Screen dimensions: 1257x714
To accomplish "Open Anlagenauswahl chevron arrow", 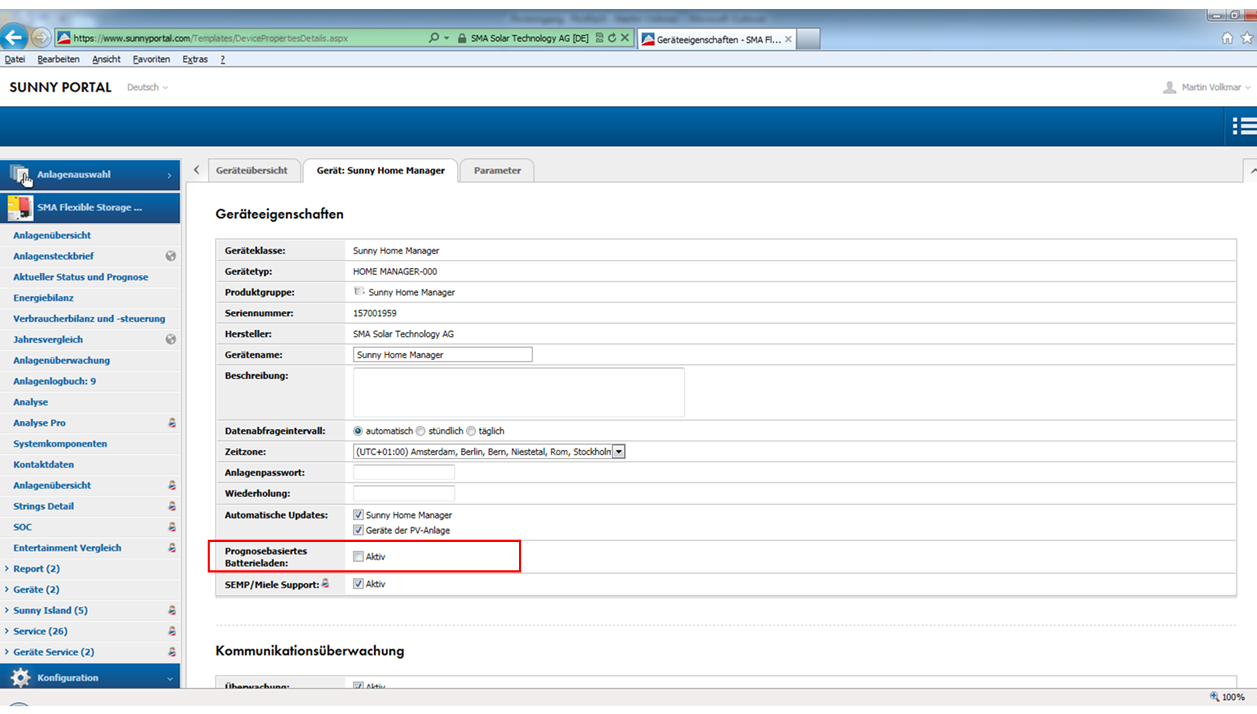I will 169,175.
